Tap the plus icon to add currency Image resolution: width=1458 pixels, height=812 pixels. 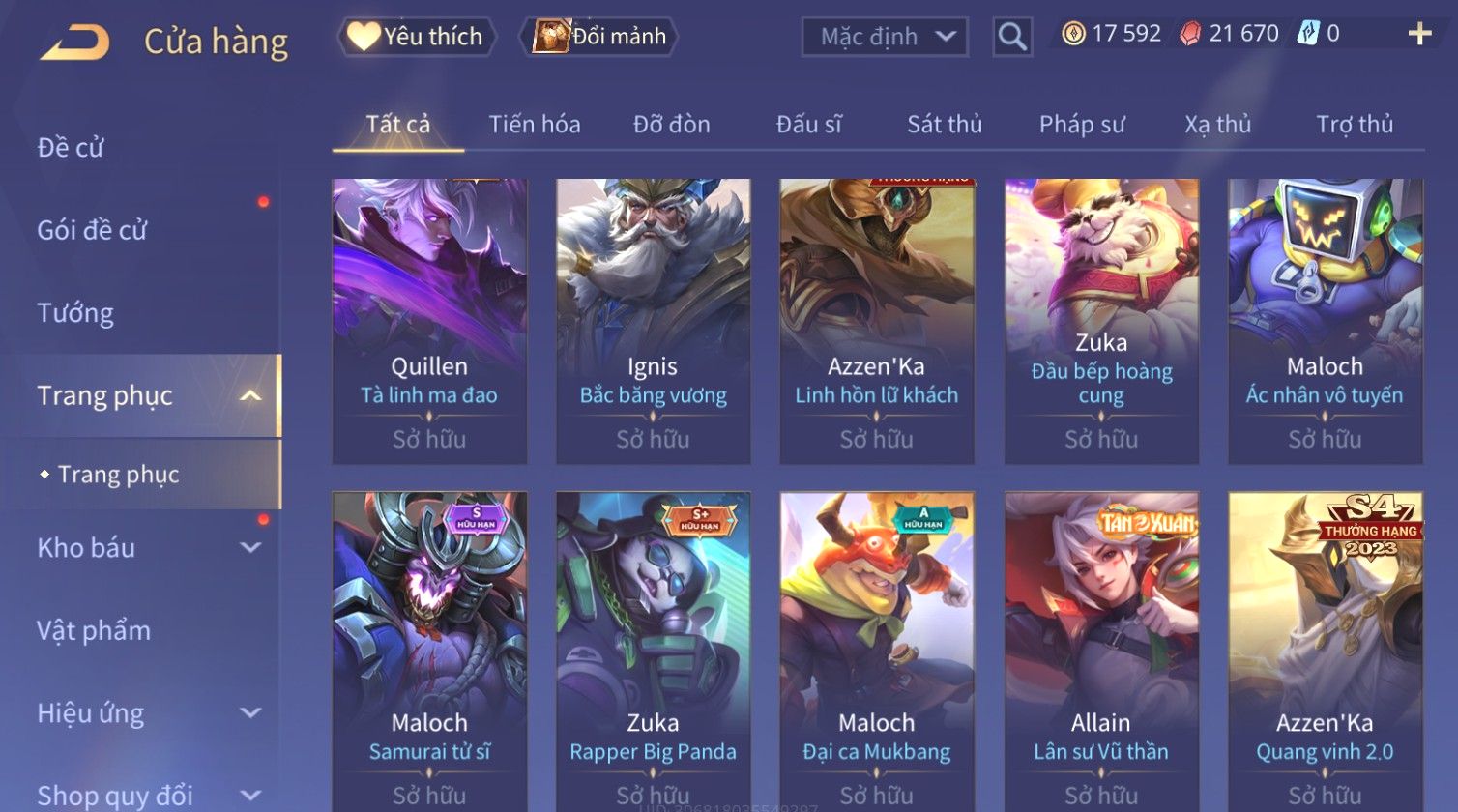coord(1419,34)
